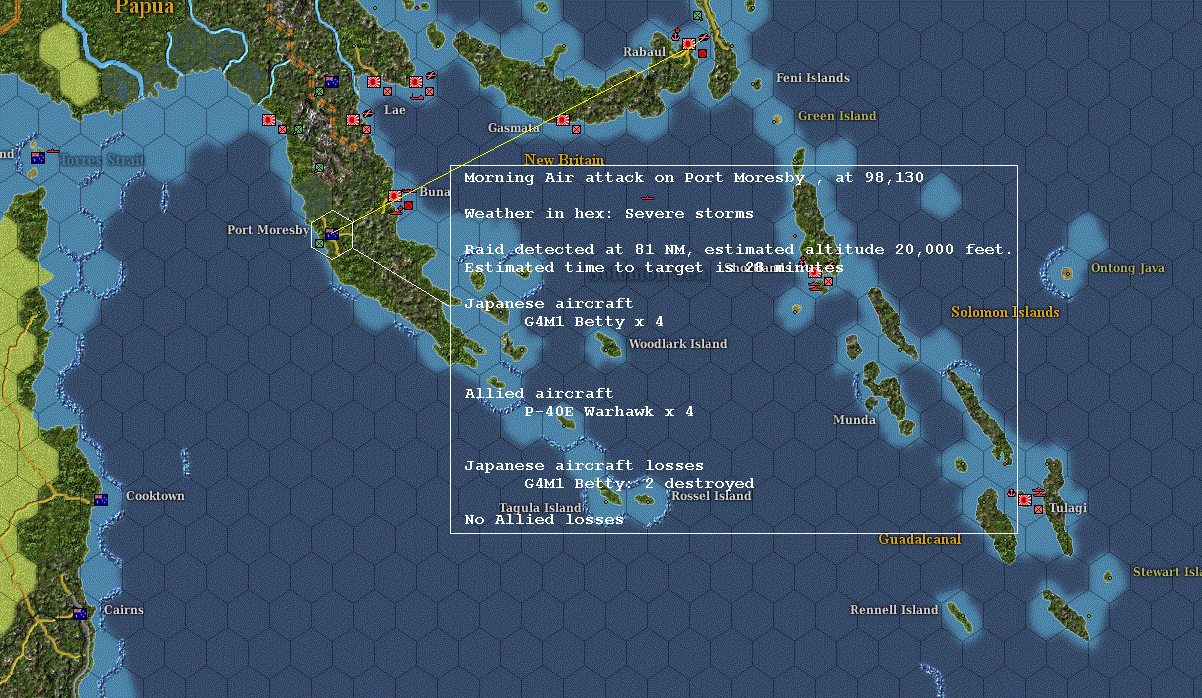Click the red crossed unit marker at Gasmata

coord(577,129)
